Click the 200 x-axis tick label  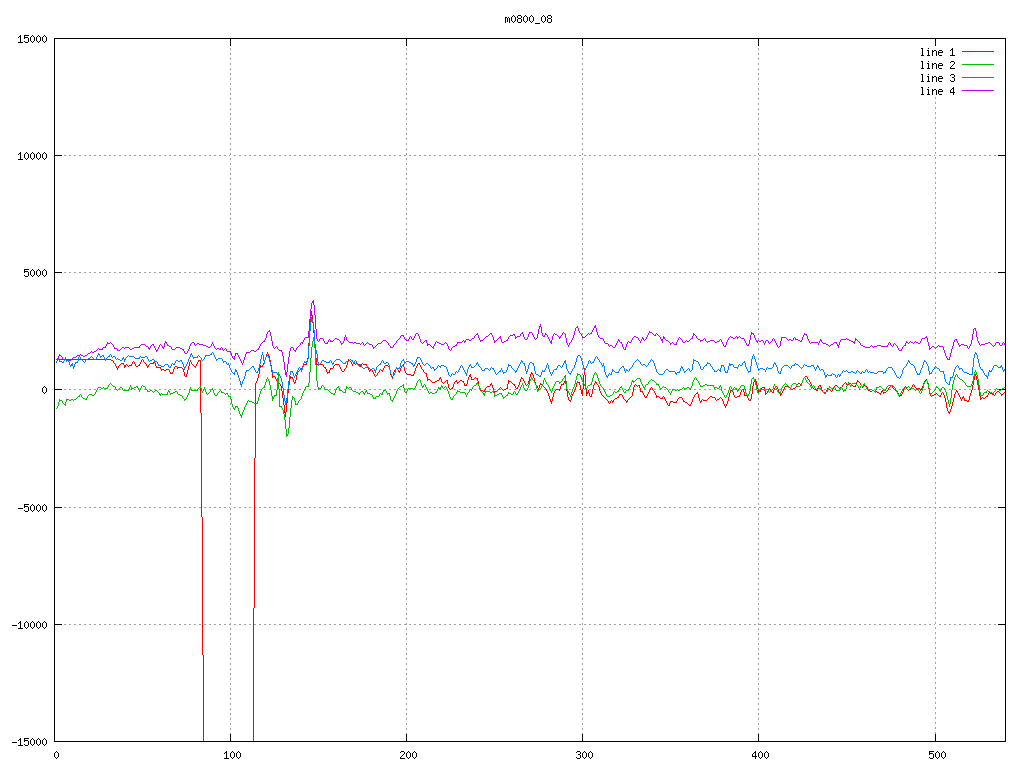click(407, 756)
